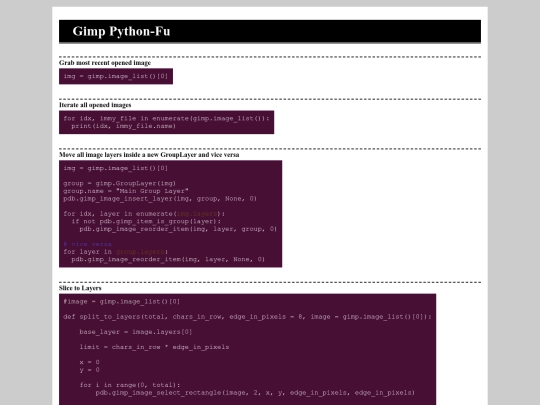Click the code line 'print(idx, immy_file.name)'
Screen dimensions: 540x405
(x=124, y=126)
